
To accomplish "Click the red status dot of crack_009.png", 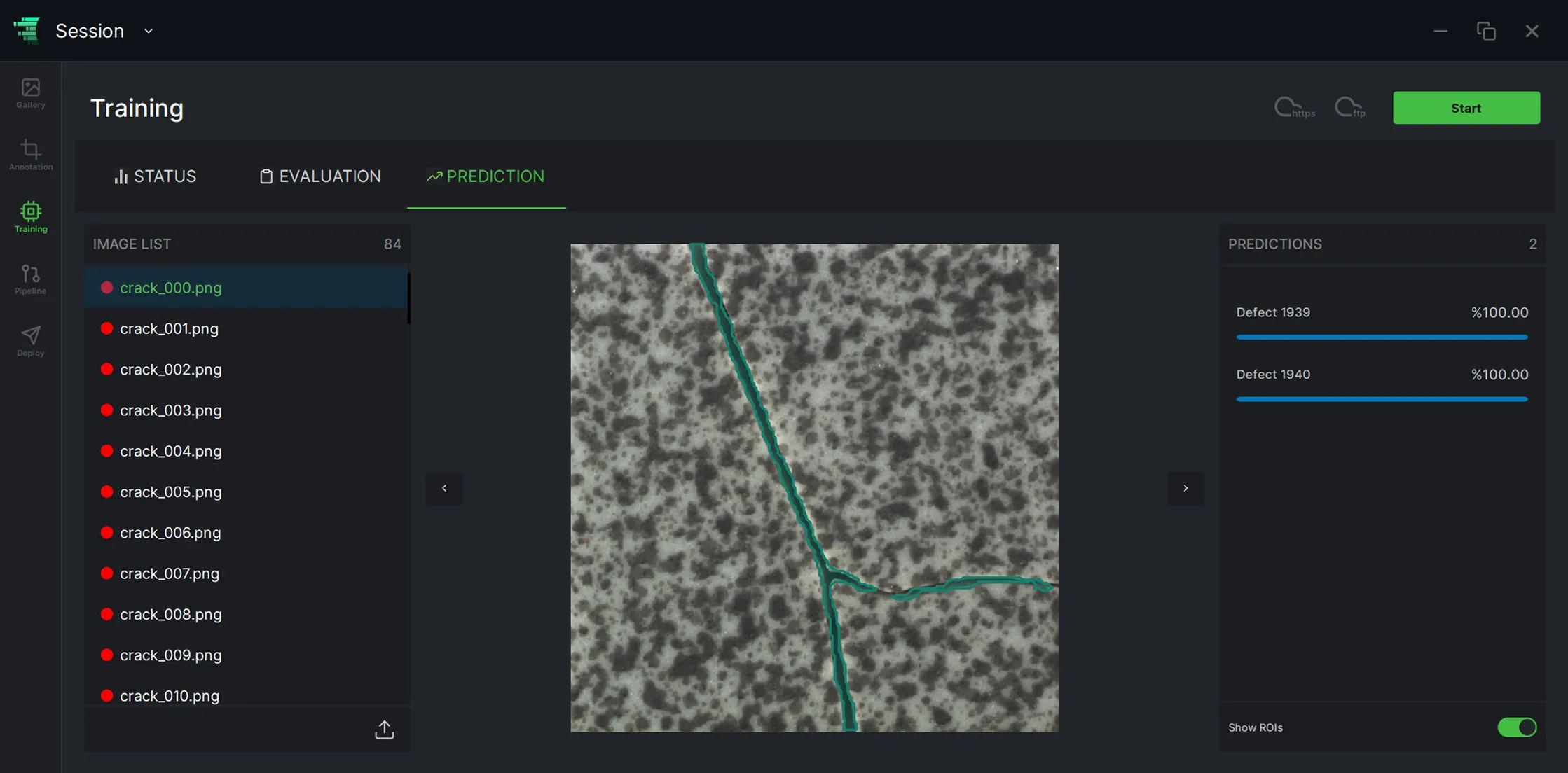I will tap(106, 655).
